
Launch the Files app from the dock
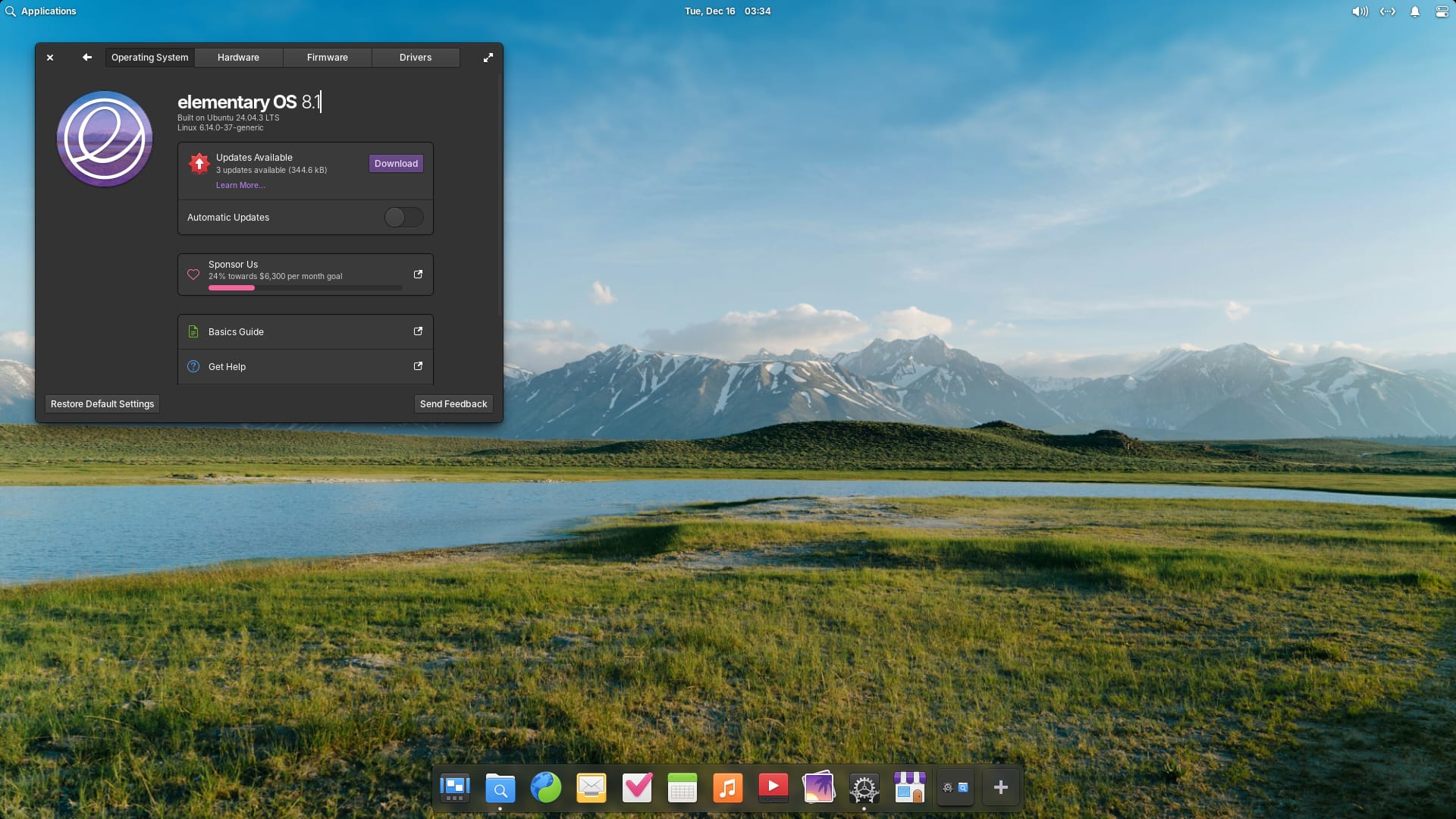[500, 788]
